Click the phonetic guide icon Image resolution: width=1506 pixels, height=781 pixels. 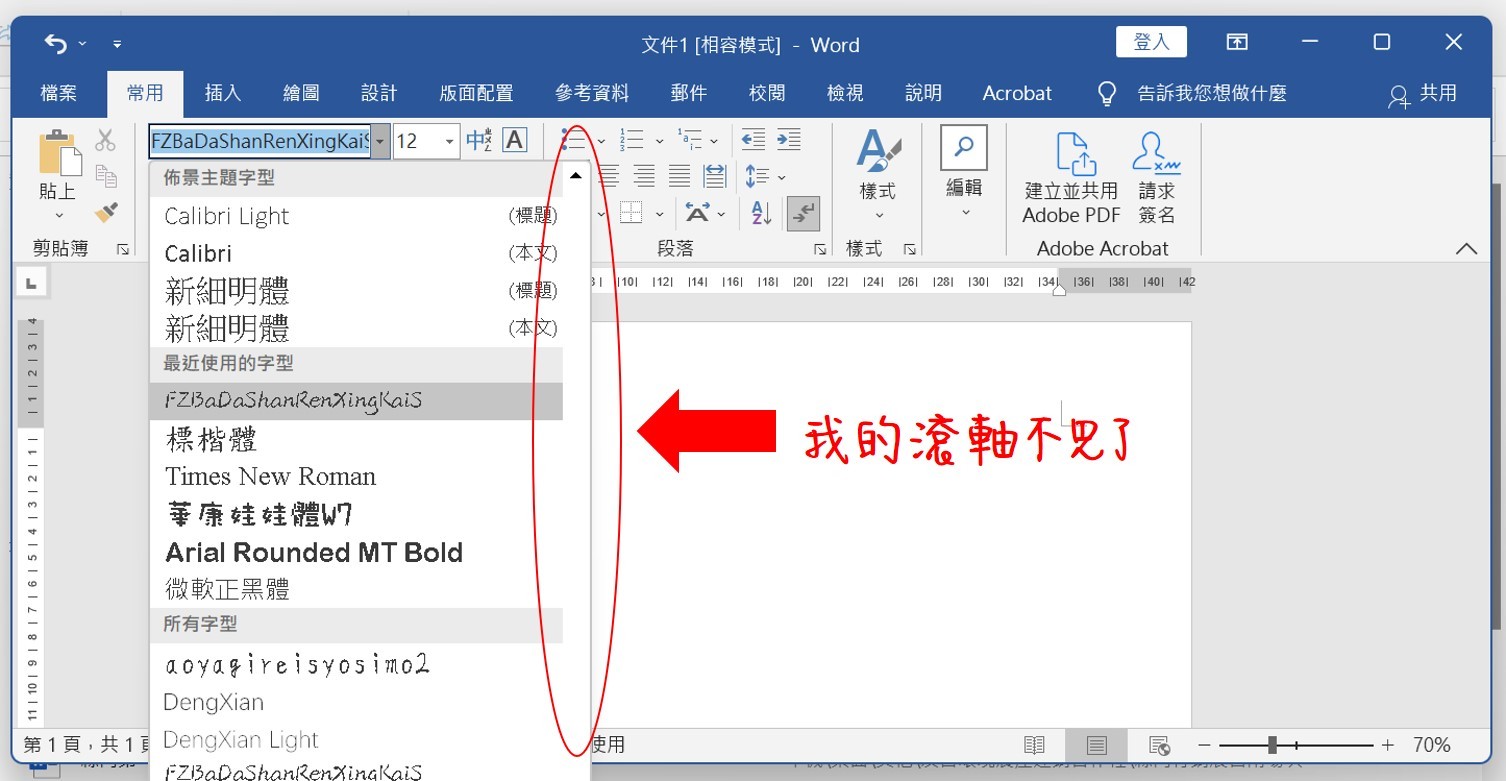pos(479,140)
